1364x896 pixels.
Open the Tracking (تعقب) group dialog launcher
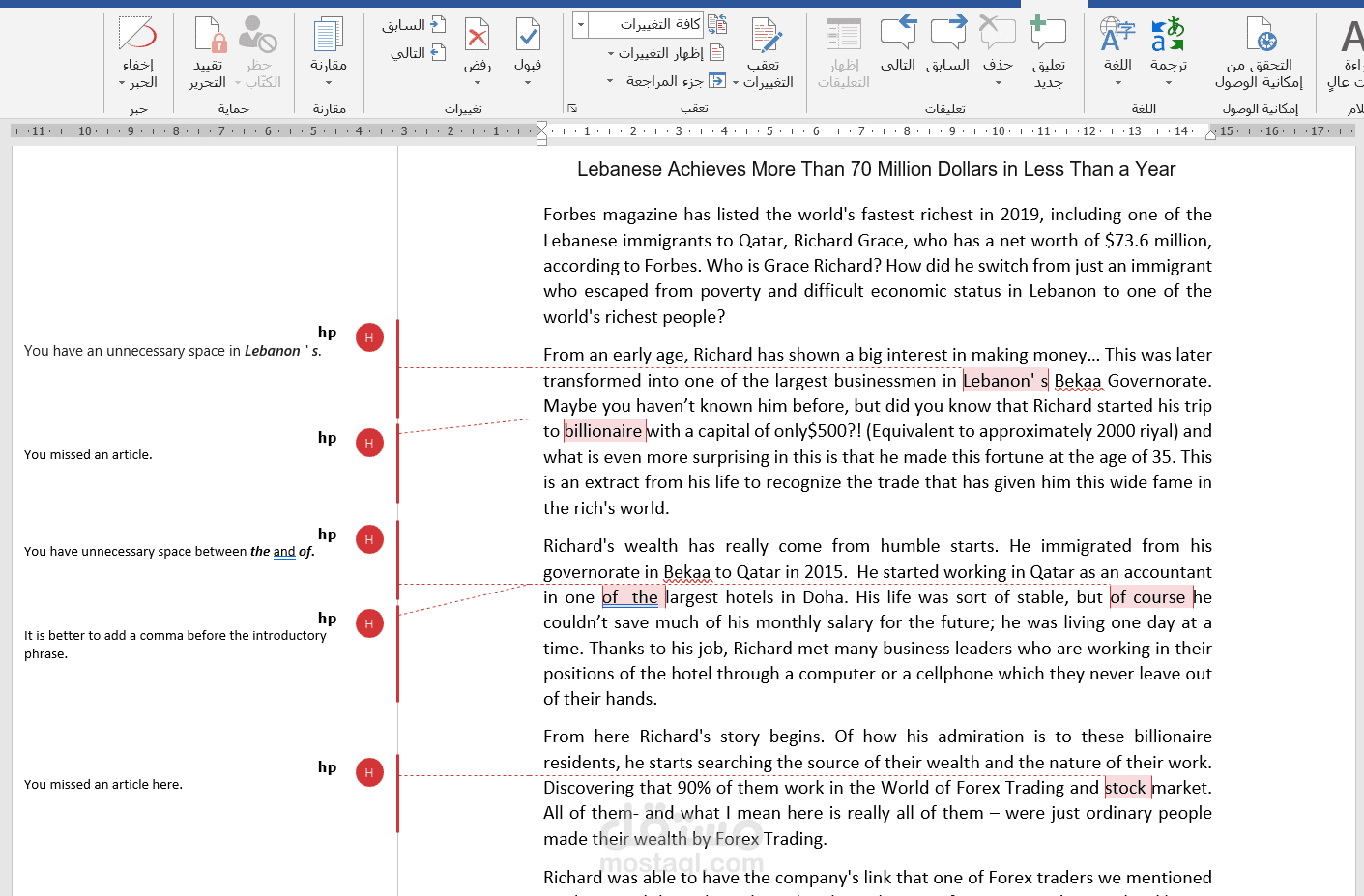[572, 108]
